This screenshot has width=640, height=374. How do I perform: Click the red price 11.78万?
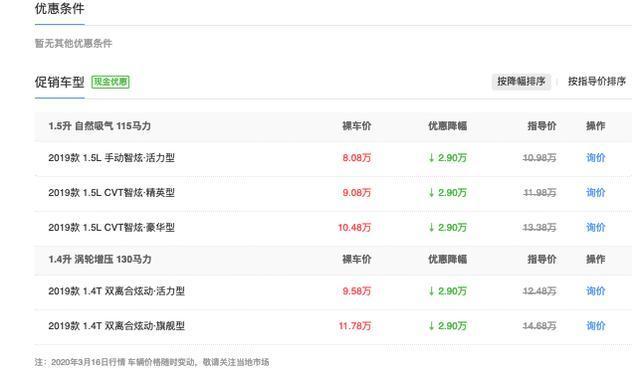(355, 326)
